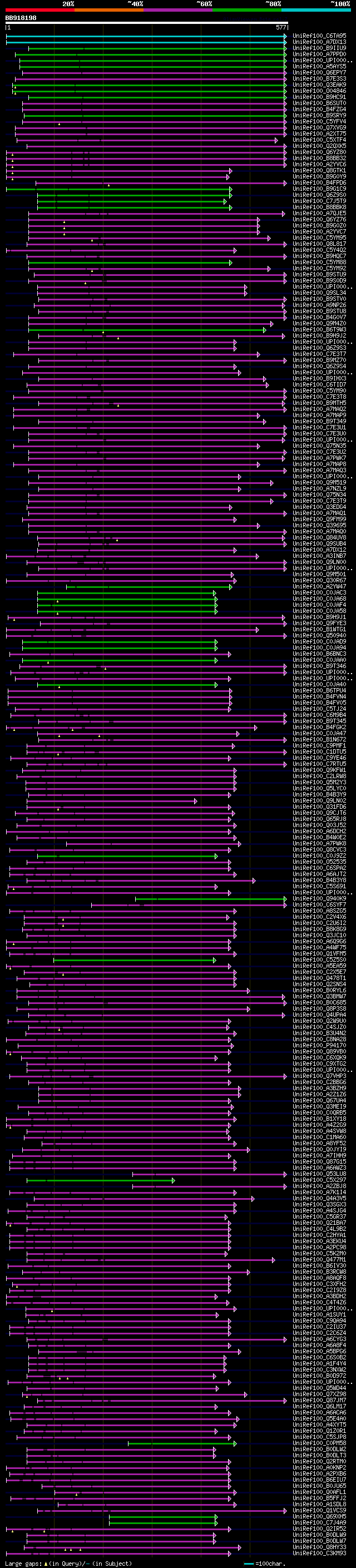Screen dimensions: 356x1568
Task: Open hit UniRef100_B9IIU9
Action: pos(319,48)
